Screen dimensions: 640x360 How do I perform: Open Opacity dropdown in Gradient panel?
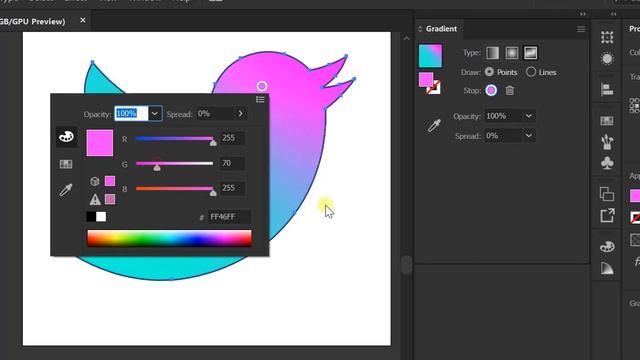529,116
